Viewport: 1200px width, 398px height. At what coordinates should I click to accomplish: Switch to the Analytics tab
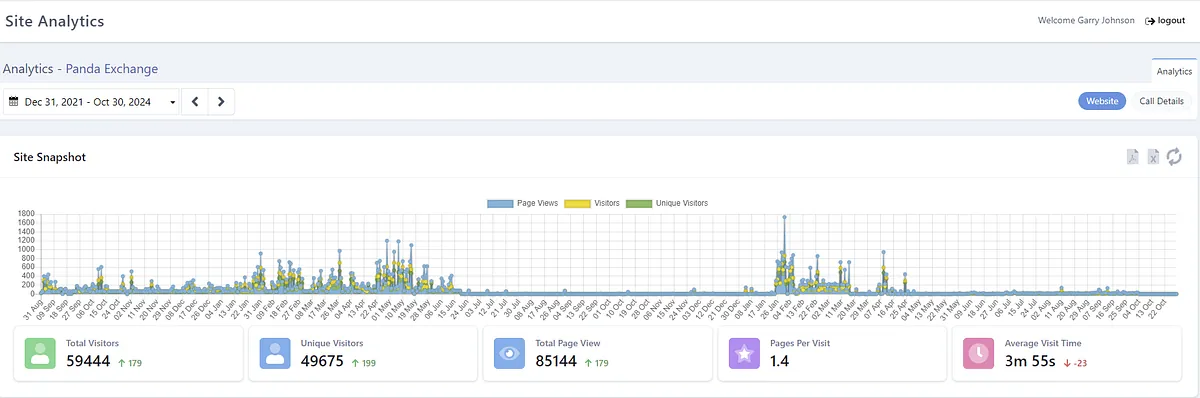[x=1174, y=71]
